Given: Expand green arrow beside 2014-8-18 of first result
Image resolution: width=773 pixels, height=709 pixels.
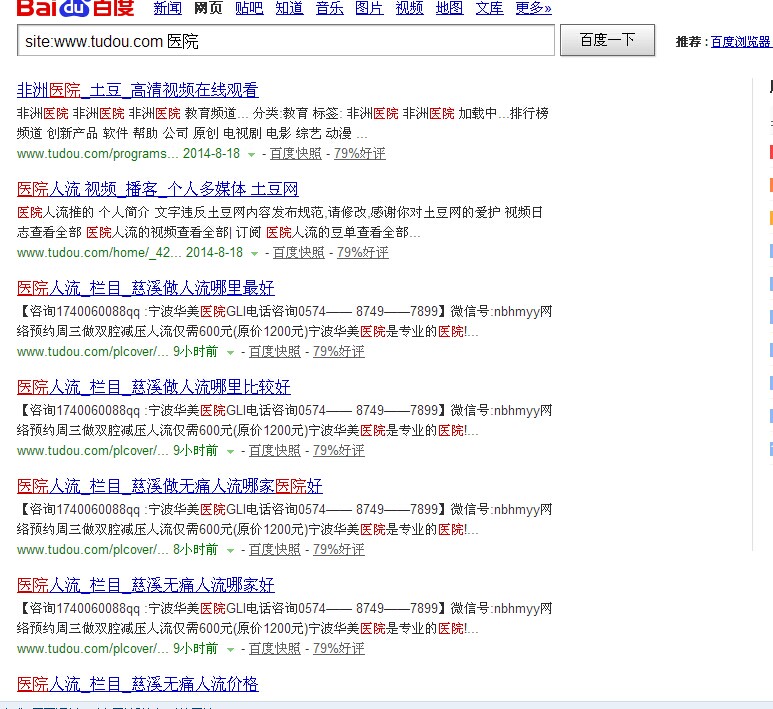Looking at the screenshot, I should (x=251, y=154).
